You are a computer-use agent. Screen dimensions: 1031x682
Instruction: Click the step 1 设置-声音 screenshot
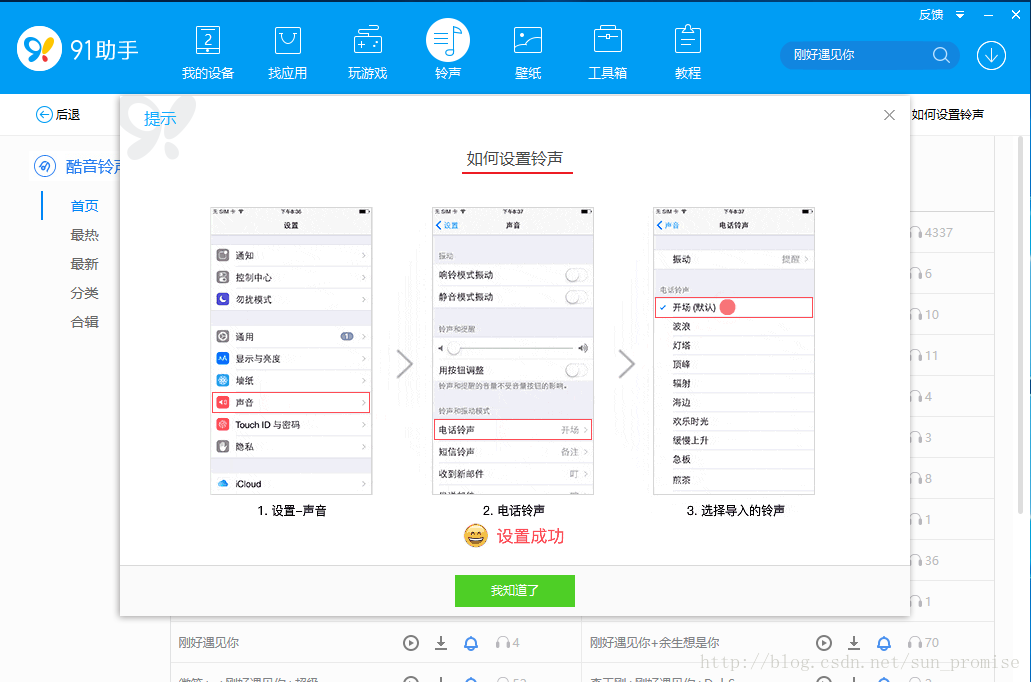tap(291, 351)
